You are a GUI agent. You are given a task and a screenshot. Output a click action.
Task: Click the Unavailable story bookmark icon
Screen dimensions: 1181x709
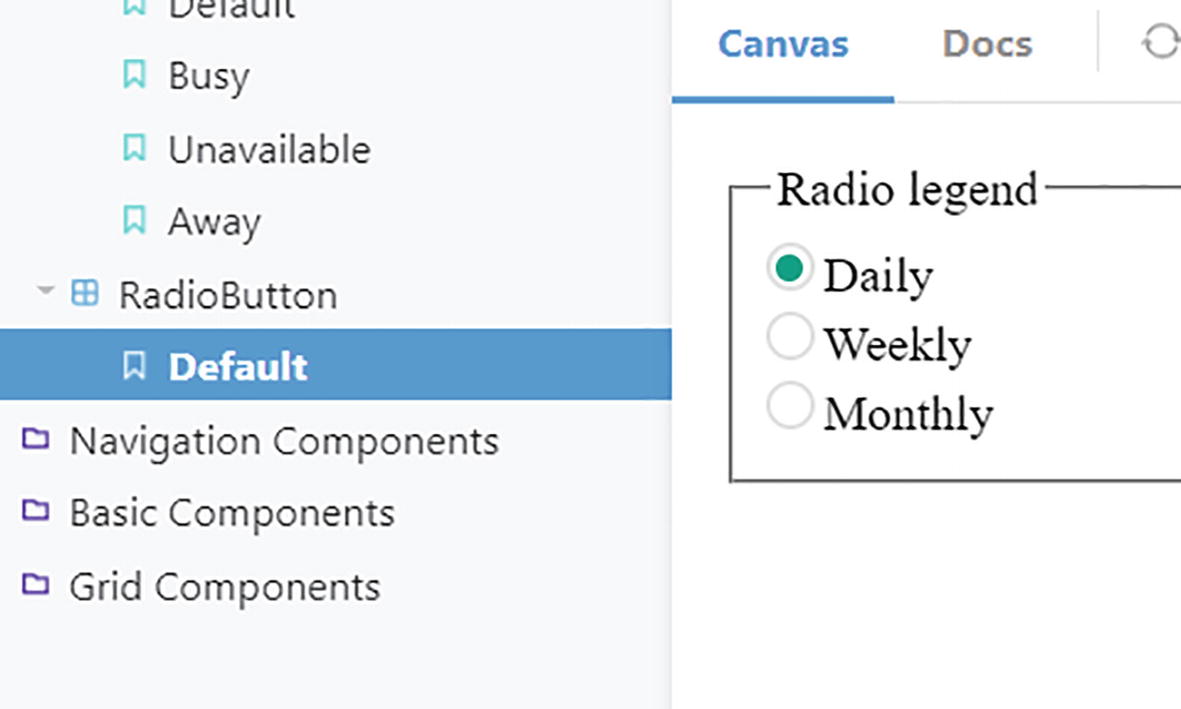[133, 149]
